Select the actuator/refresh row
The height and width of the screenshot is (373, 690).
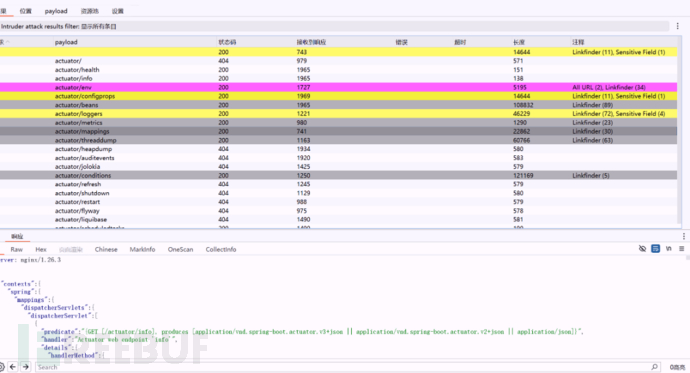[338, 184]
